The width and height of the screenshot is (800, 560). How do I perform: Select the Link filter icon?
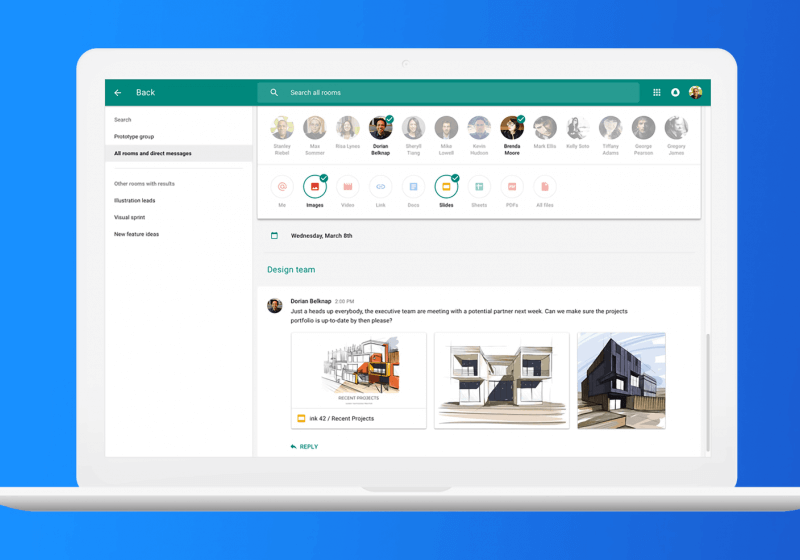pos(380,187)
